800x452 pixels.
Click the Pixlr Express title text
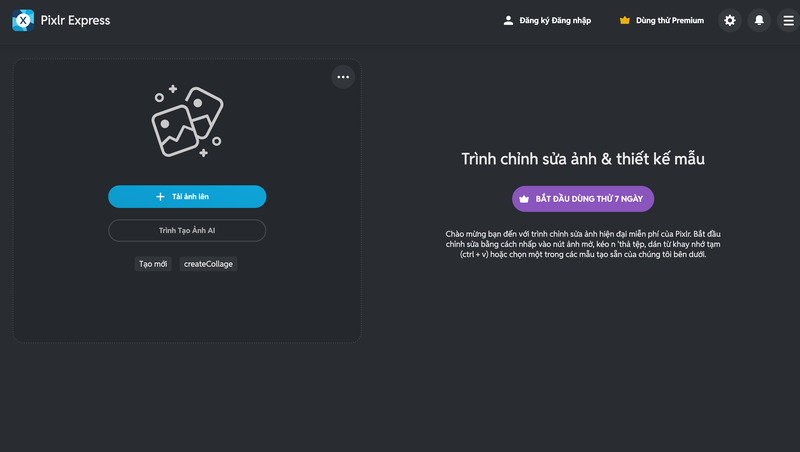pyautogui.click(x=76, y=20)
